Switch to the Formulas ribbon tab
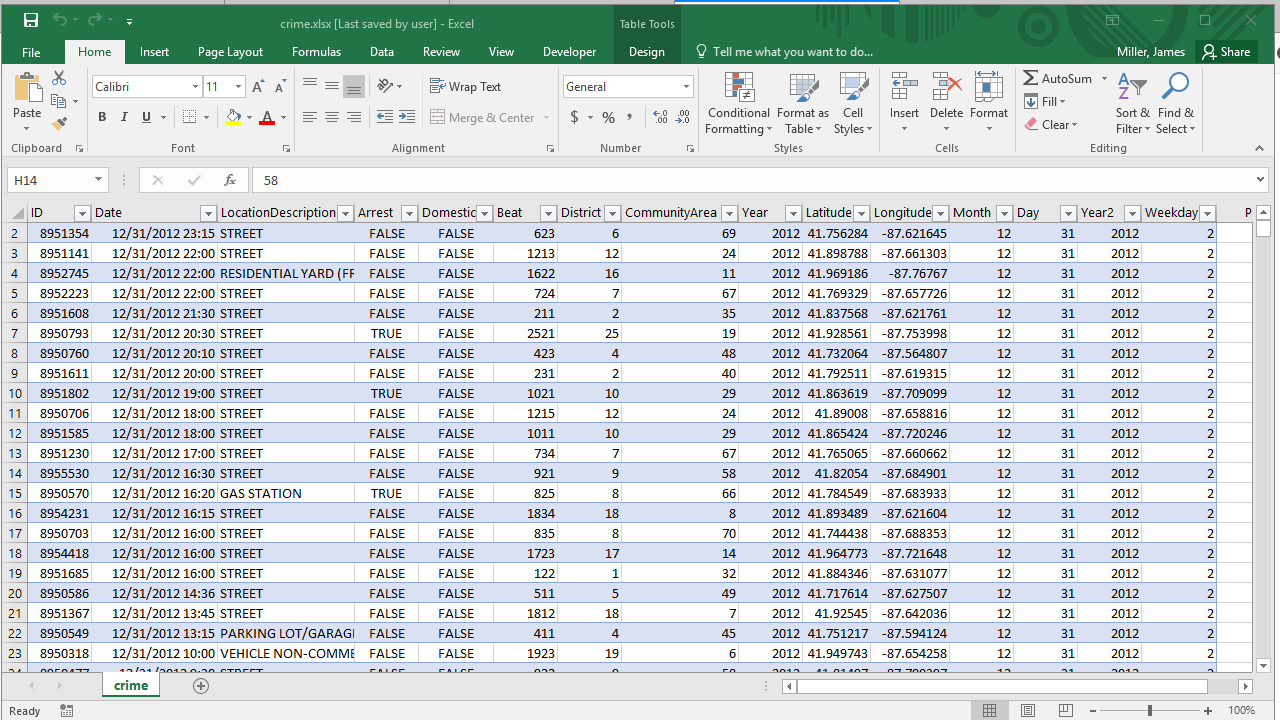Viewport: 1280px width, 720px height. (x=316, y=52)
